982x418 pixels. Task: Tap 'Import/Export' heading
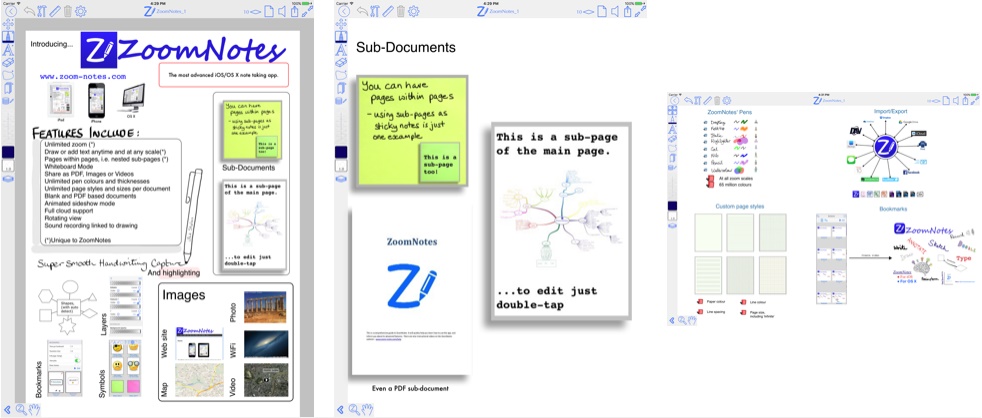pyautogui.click(x=890, y=112)
